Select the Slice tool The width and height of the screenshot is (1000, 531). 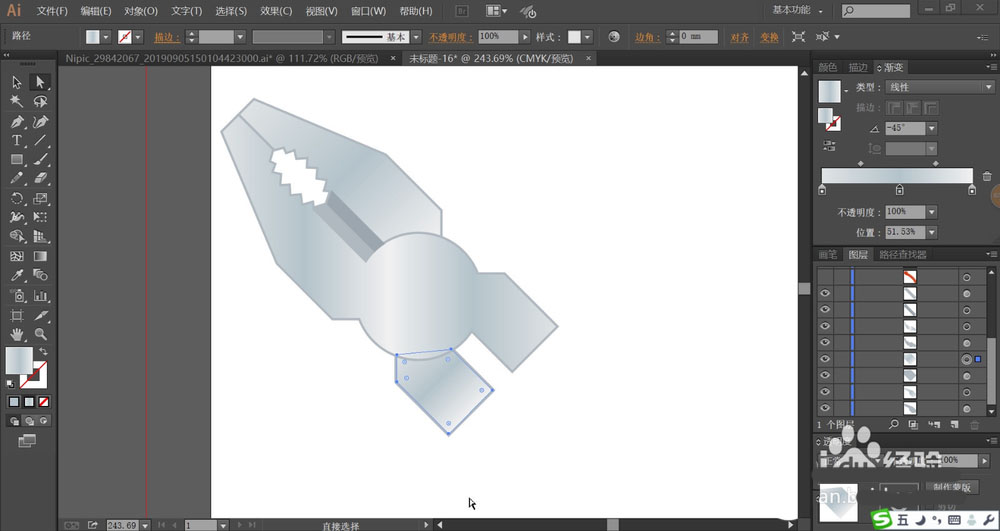[40, 315]
